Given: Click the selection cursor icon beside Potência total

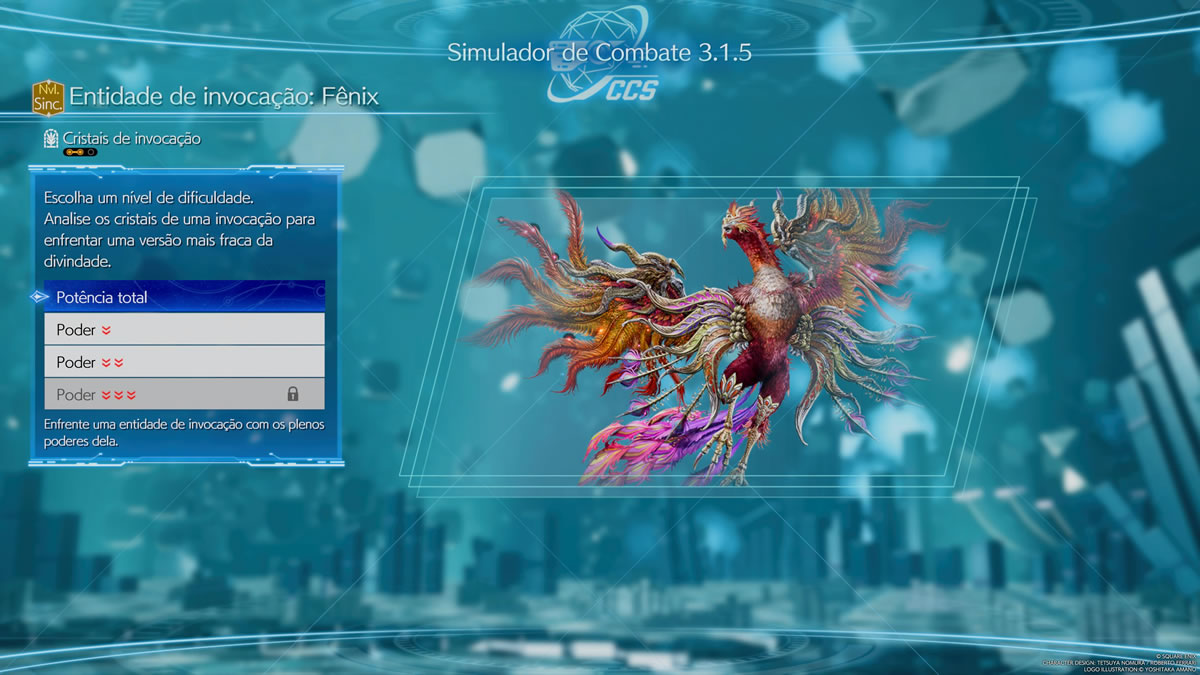Looking at the screenshot, I should [39, 297].
